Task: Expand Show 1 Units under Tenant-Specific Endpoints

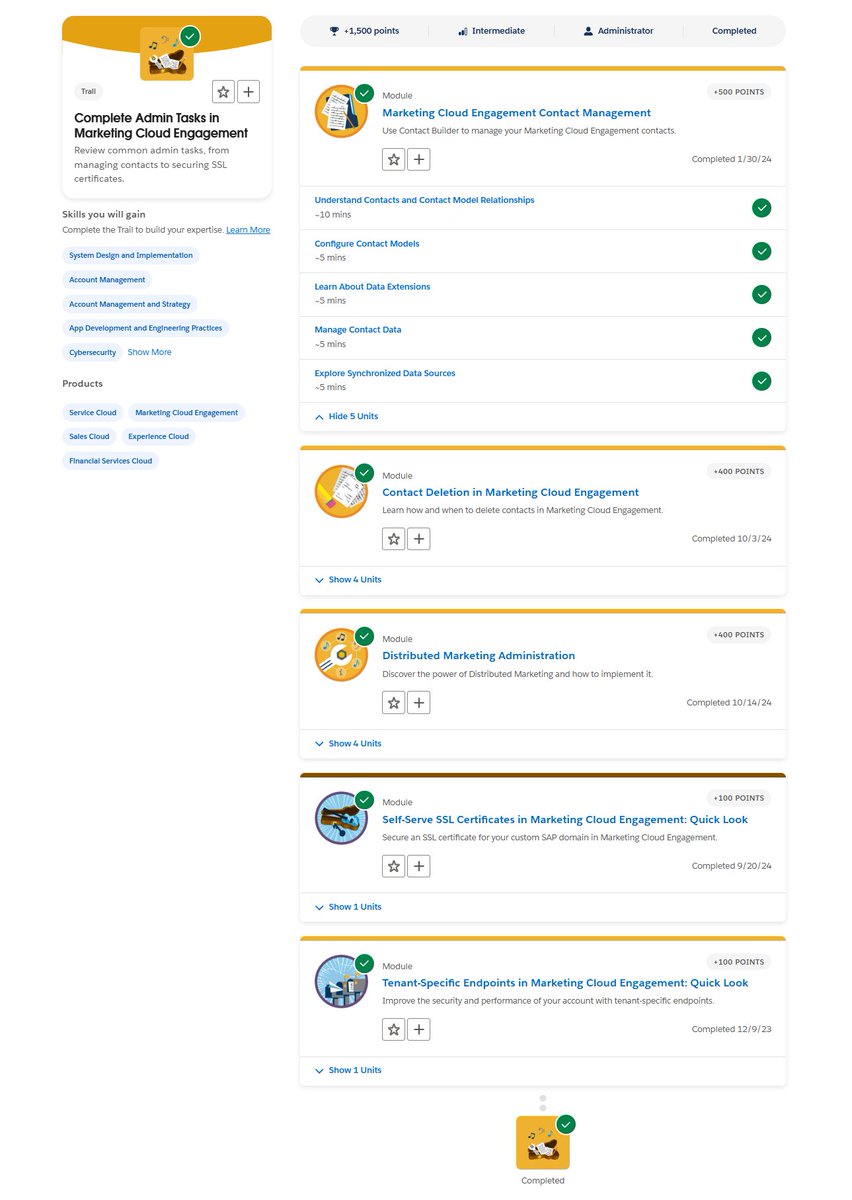Action: pyautogui.click(x=348, y=1070)
